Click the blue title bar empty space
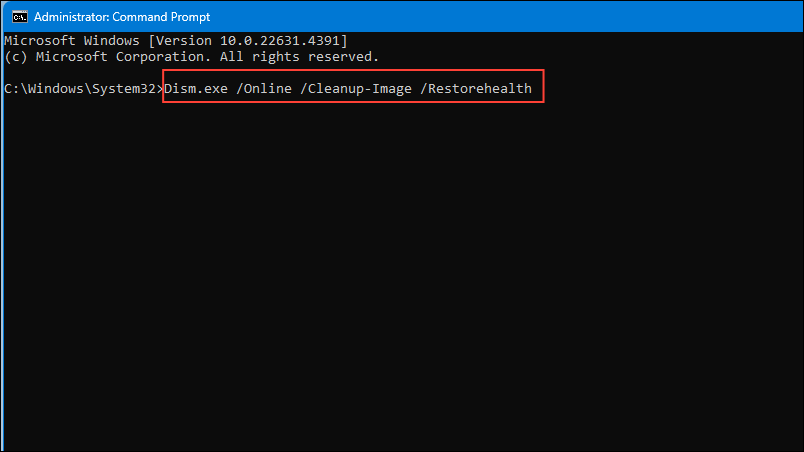The image size is (804, 452). click(507, 16)
